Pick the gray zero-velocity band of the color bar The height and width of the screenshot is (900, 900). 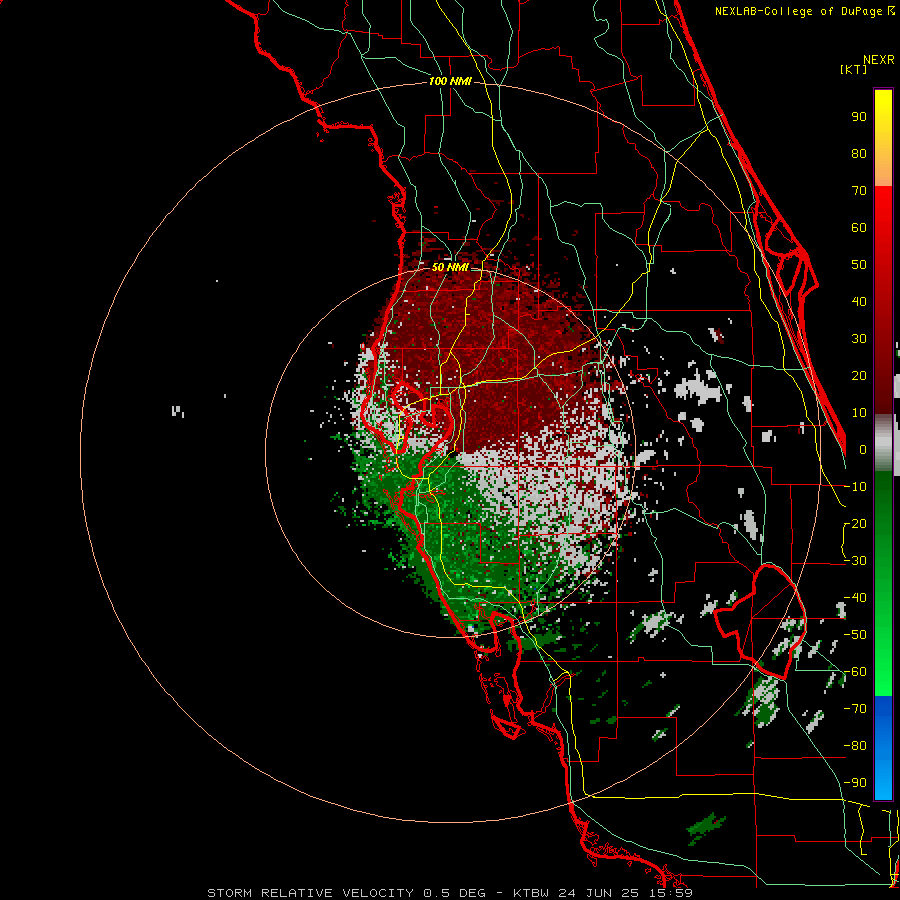click(x=883, y=443)
